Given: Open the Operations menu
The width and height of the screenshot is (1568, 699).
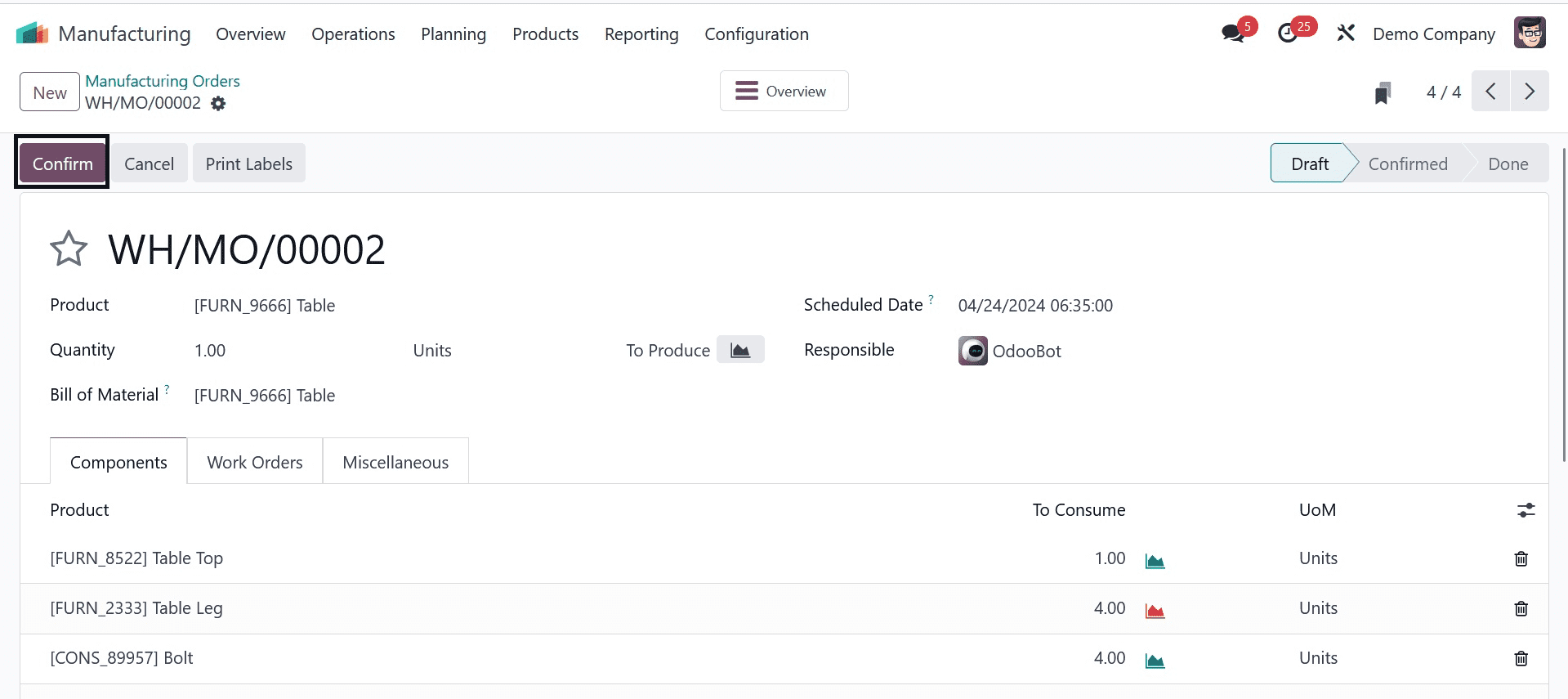Looking at the screenshot, I should (353, 34).
